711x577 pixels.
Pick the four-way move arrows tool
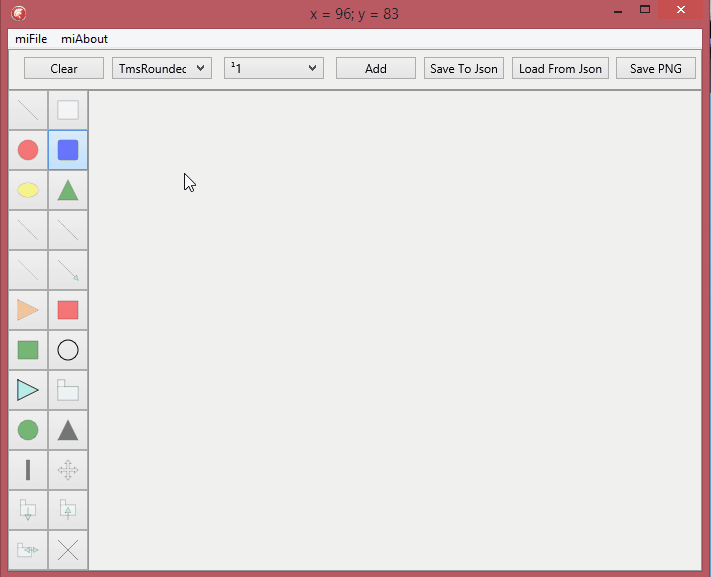68,470
